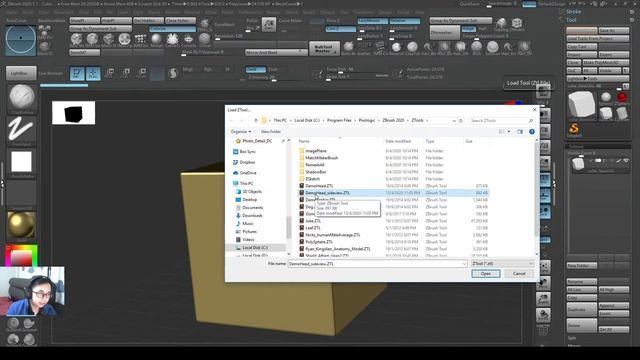
Task: Open the Tool palette header
Action: [x=571, y=20]
